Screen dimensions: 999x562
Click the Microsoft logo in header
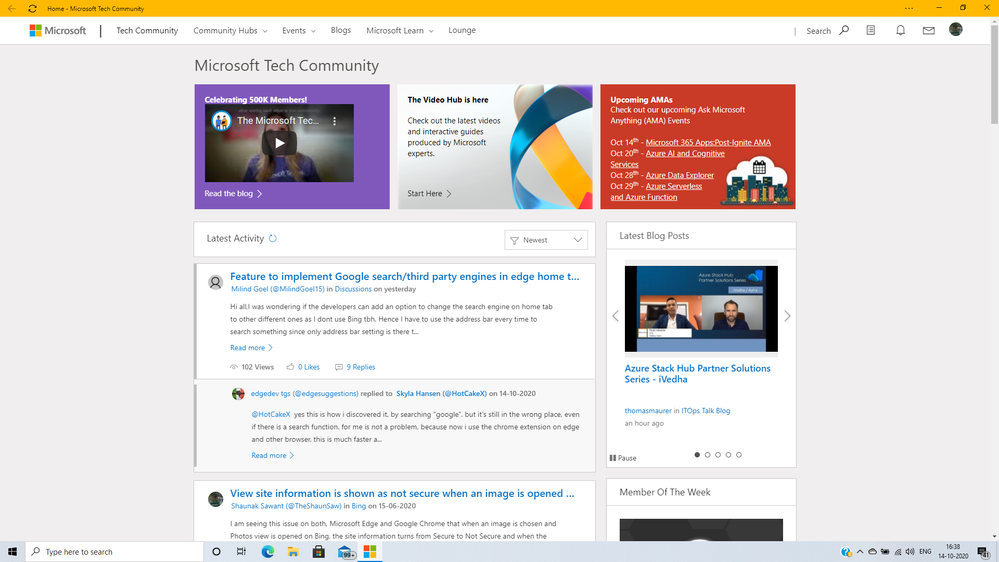coord(57,31)
